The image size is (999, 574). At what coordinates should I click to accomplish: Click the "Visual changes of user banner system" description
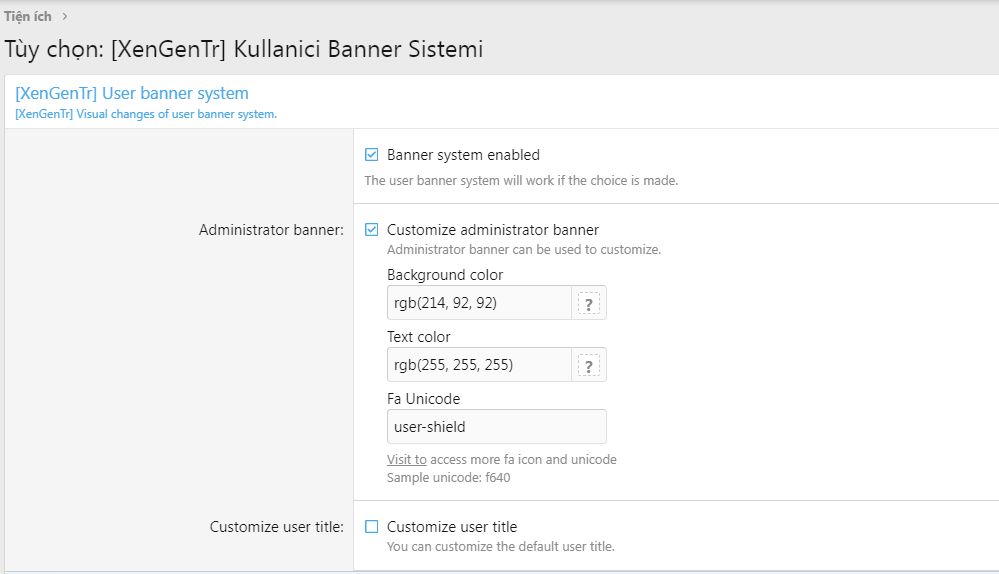click(x=146, y=114)
